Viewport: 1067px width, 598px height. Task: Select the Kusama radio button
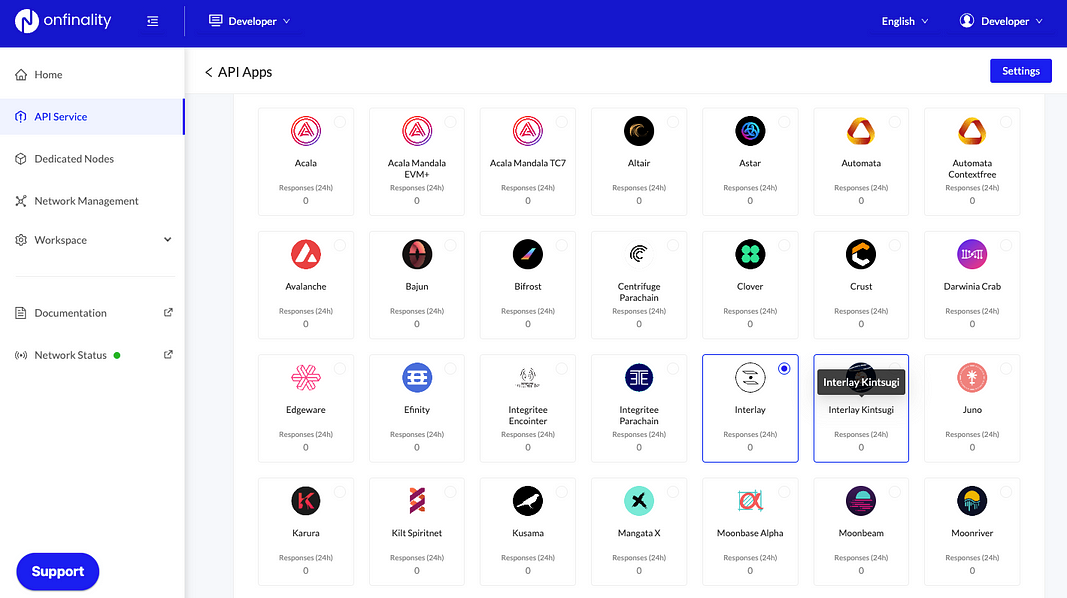561,492
